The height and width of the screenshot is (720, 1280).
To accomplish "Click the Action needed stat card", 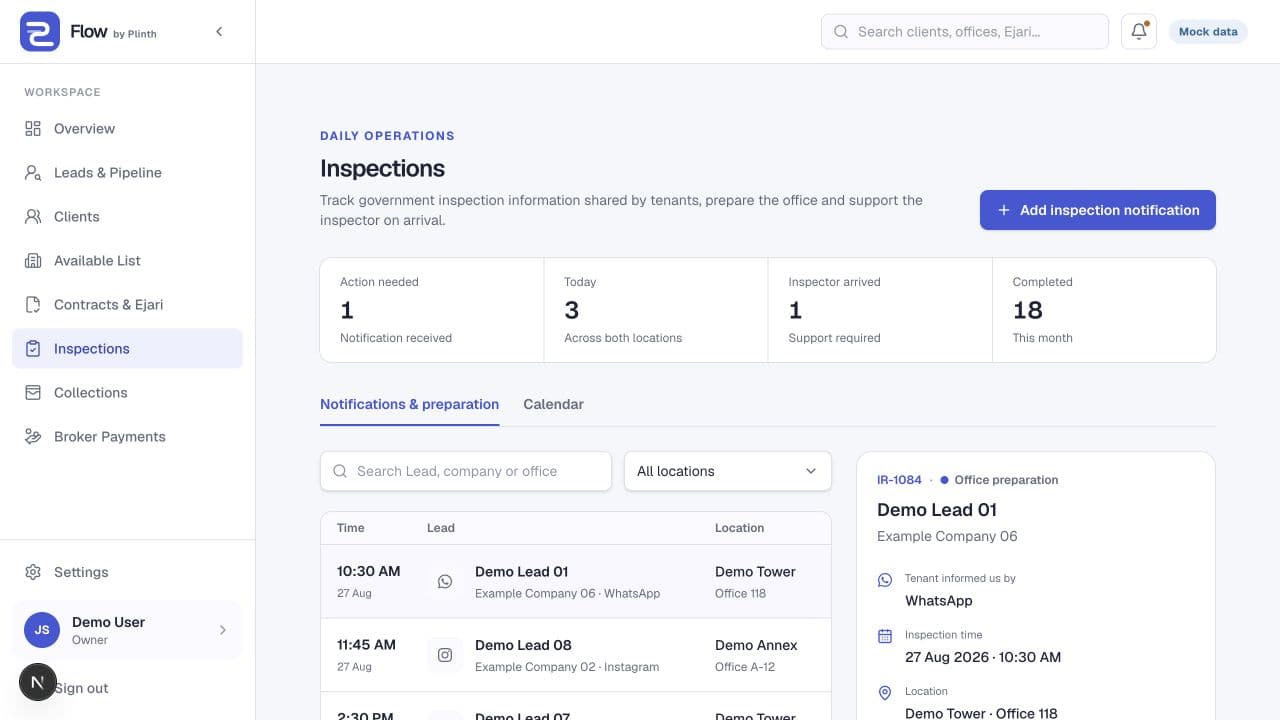I will [x=432, y=310].
